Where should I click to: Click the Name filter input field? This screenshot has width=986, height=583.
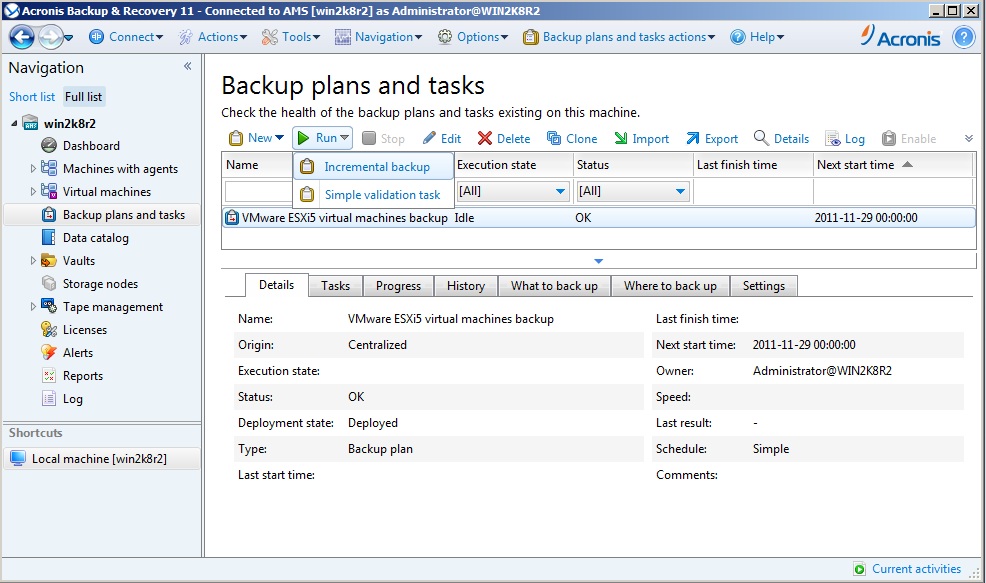click(258, 191)
